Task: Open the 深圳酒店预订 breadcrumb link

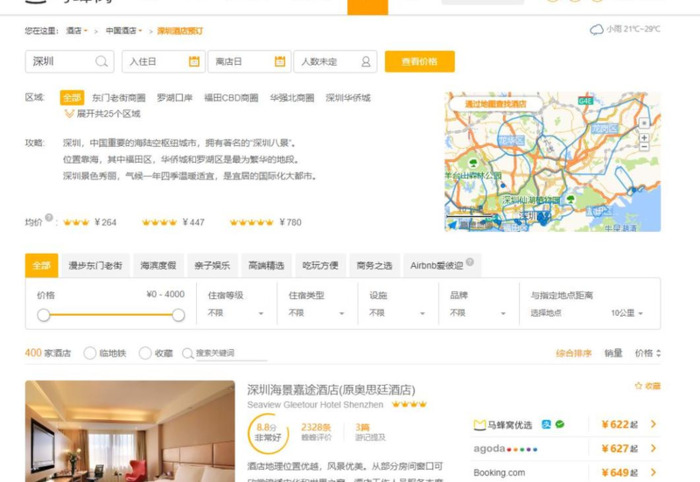Action: pos(180,31)
